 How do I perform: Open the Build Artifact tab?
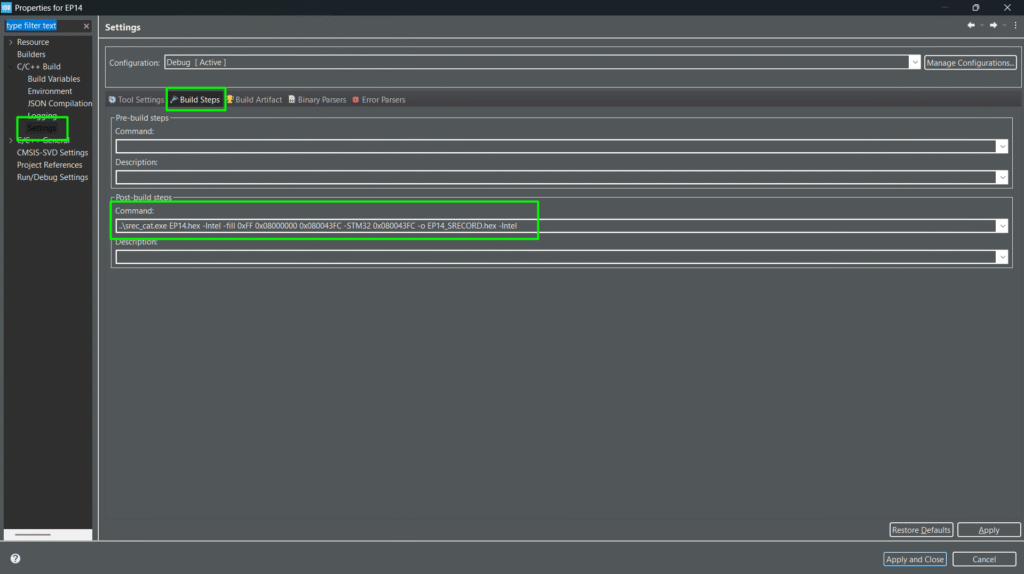click(x=254, y=100)
